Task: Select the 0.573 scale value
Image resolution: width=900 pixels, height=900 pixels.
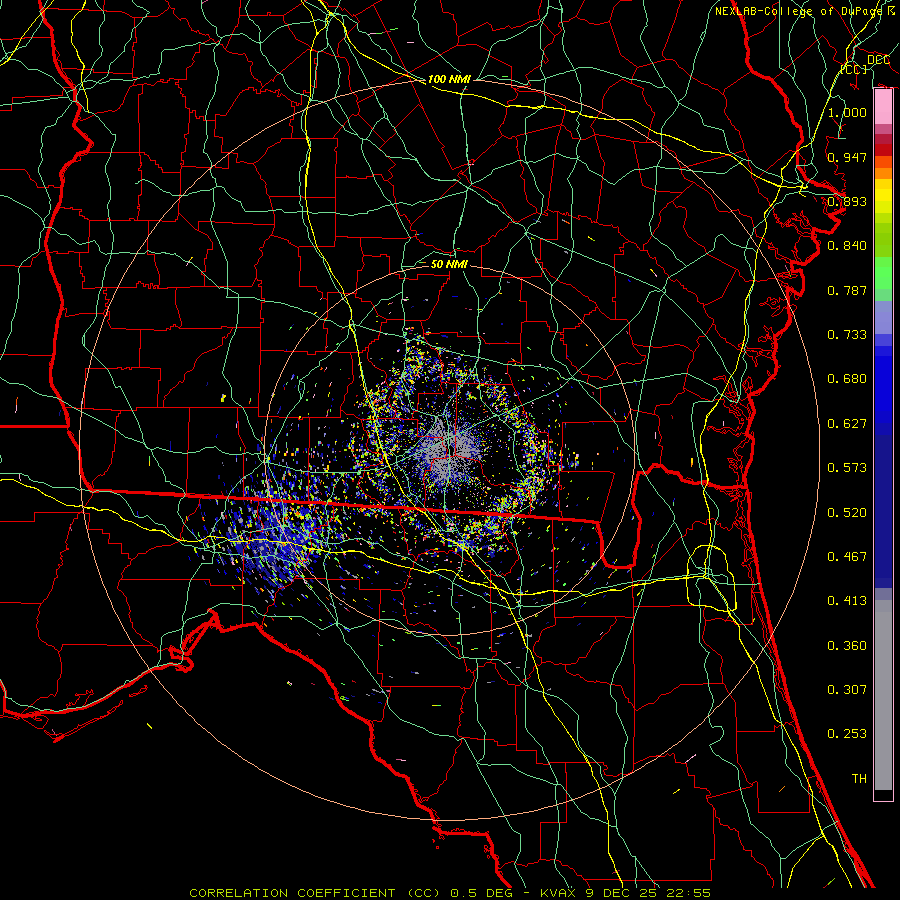Action: (x=847, y=468)
